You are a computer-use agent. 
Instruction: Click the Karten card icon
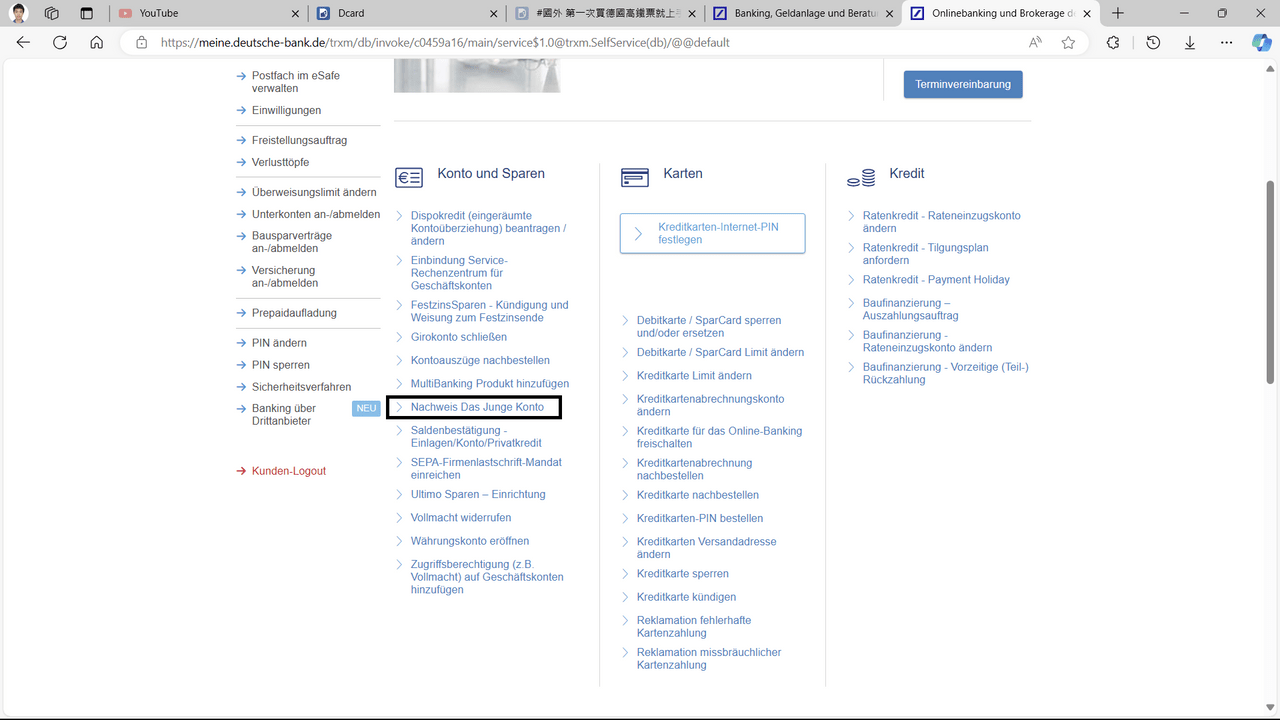tap(635, 178)
